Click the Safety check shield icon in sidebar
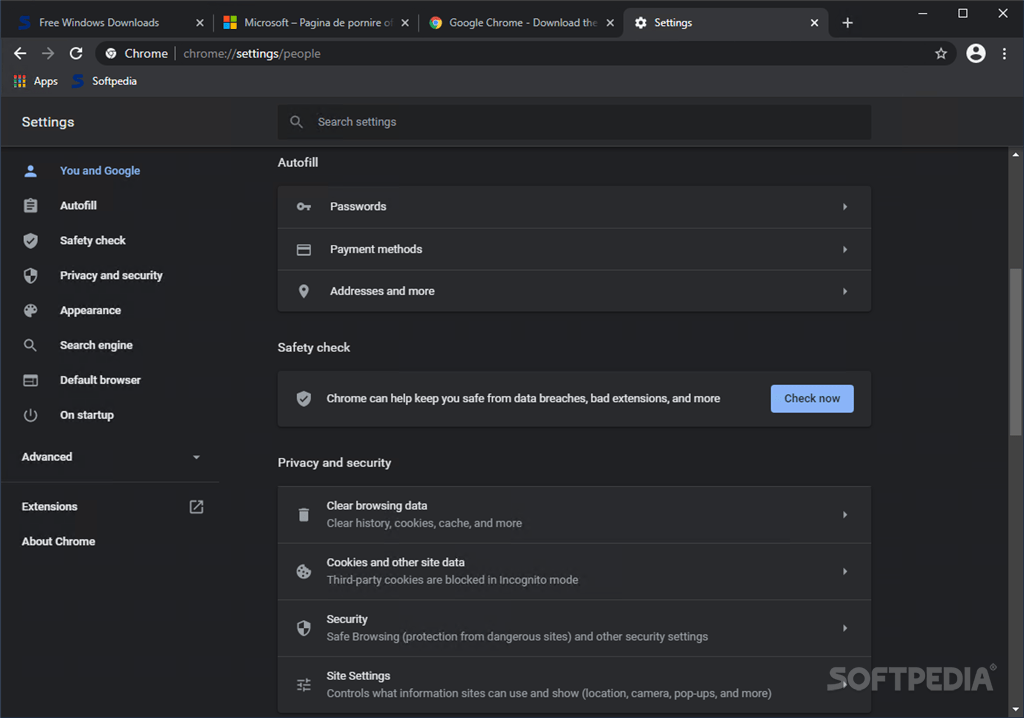 pos(31,240)
